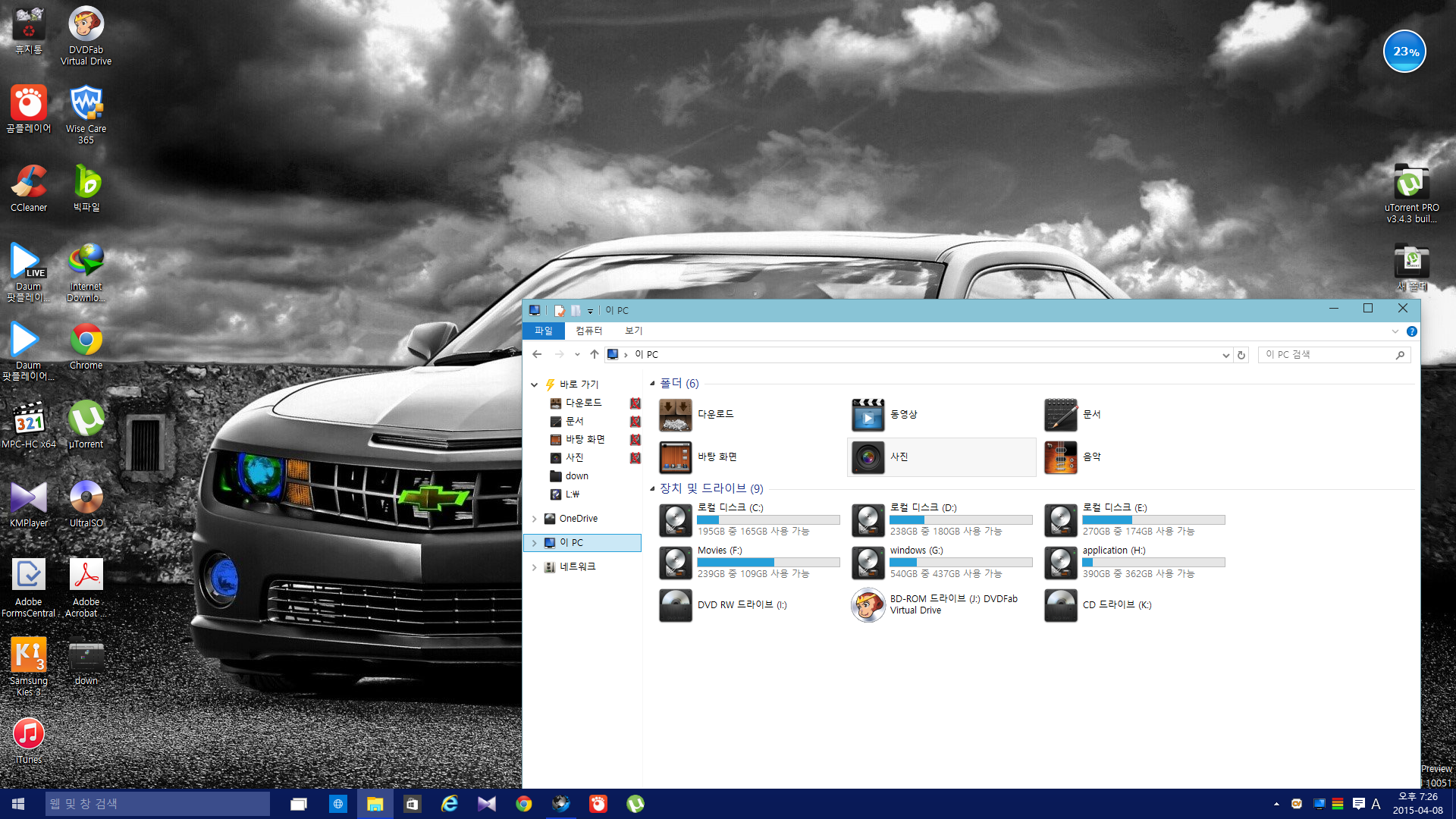Collapse the 폴더 (6) group
Viewport: 1456px width, 819px height.
pyautogui.click(x=652, y=384)
